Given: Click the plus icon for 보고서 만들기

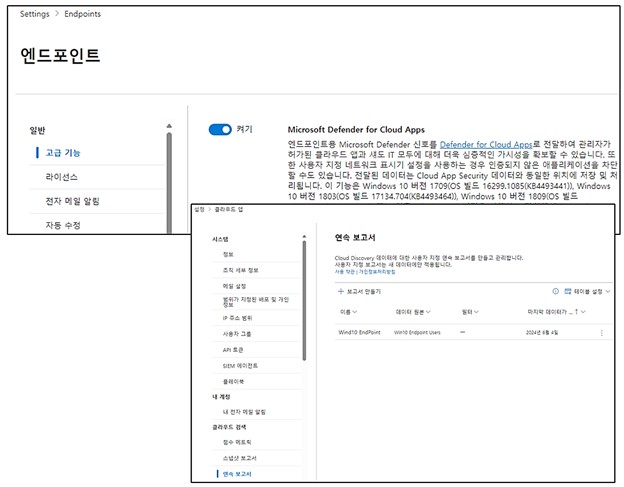Looking at the screenshot, I should pos(341,291).
